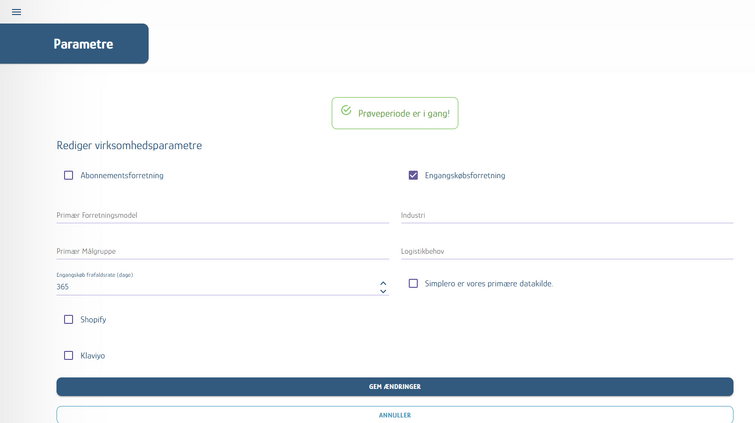
Task: Toggle the Klaviyo checkbox
Action: (x=69, y=355)
